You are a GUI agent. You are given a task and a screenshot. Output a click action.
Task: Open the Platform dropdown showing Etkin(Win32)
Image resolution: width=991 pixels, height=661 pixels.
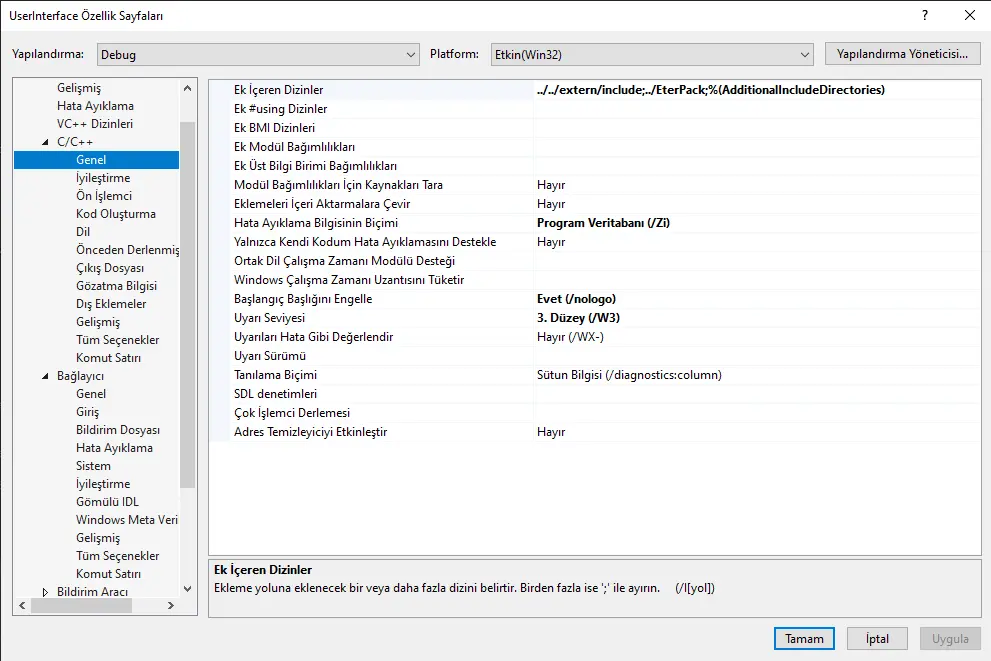click(651, 55)
